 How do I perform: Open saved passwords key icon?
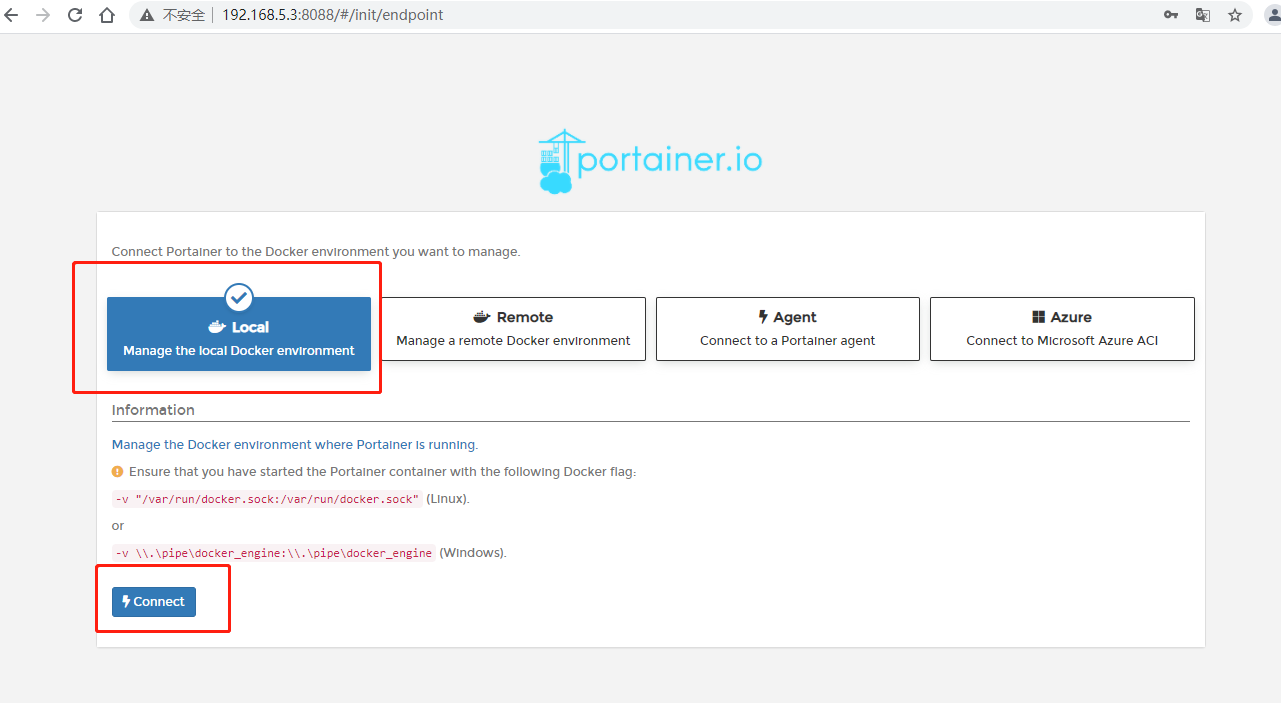click(x=1171, y=15)
